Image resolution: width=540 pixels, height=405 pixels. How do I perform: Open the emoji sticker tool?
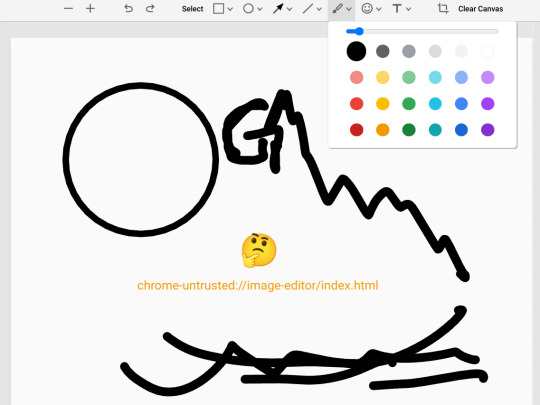tap(367, 9)
